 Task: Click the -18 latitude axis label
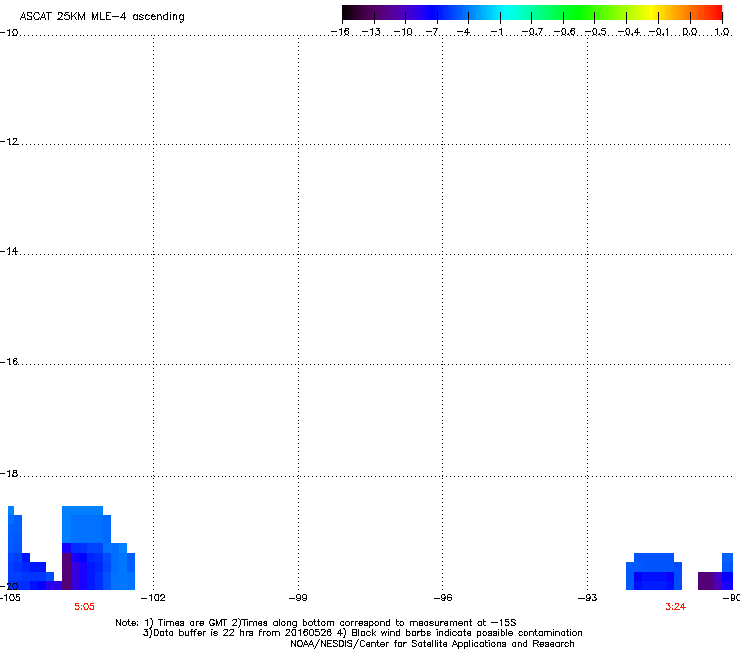point(9,473)
